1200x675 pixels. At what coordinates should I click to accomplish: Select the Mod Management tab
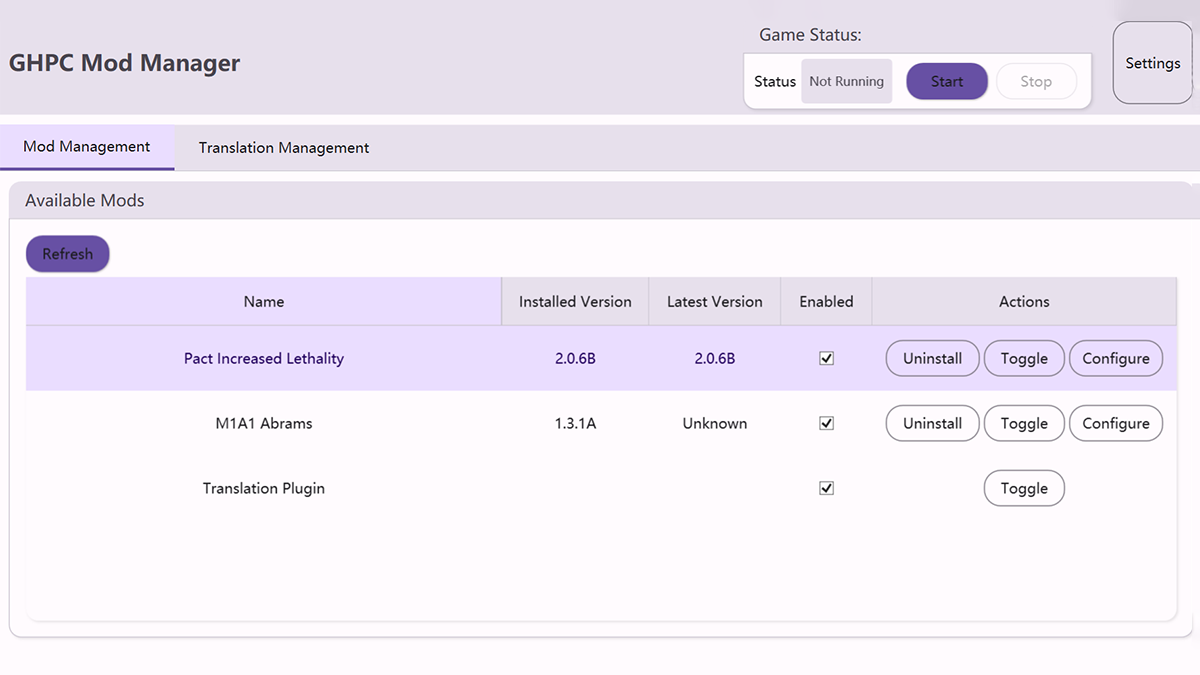(x=87, y=147)
